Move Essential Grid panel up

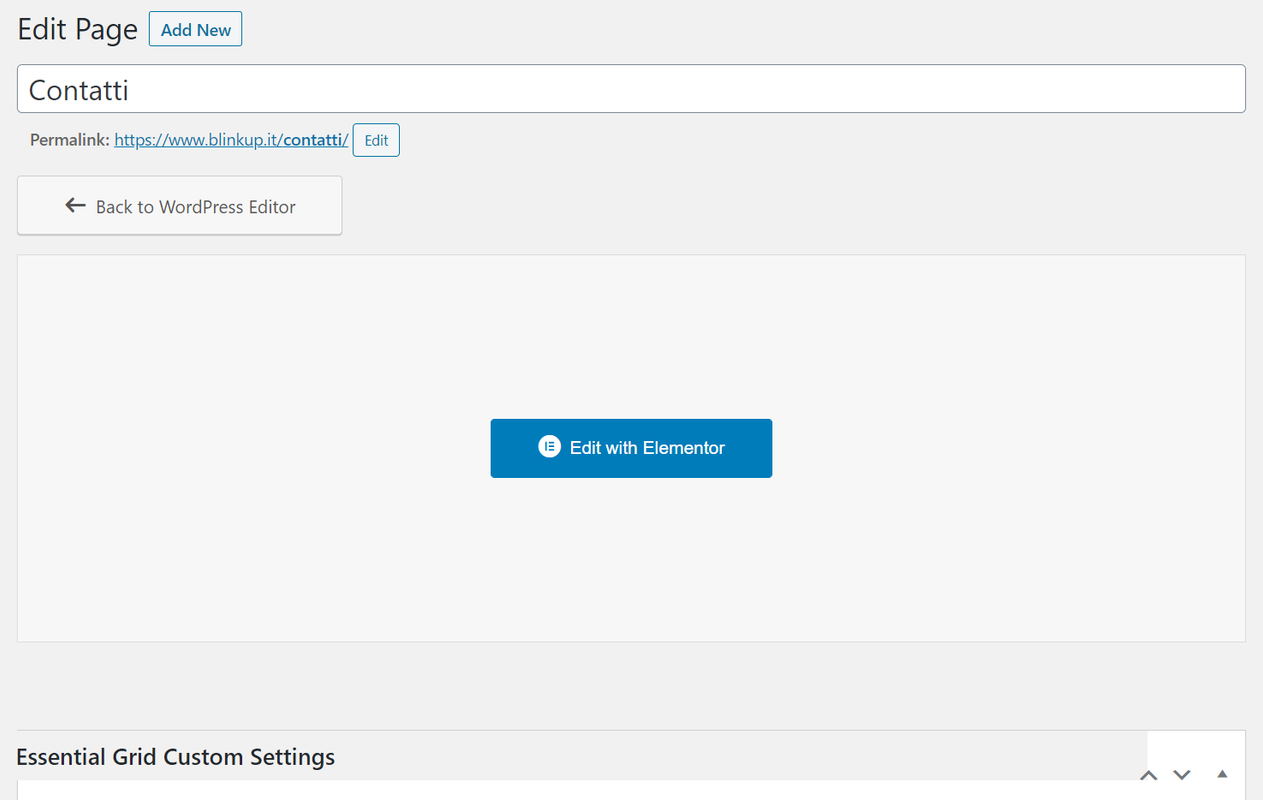1149,775
